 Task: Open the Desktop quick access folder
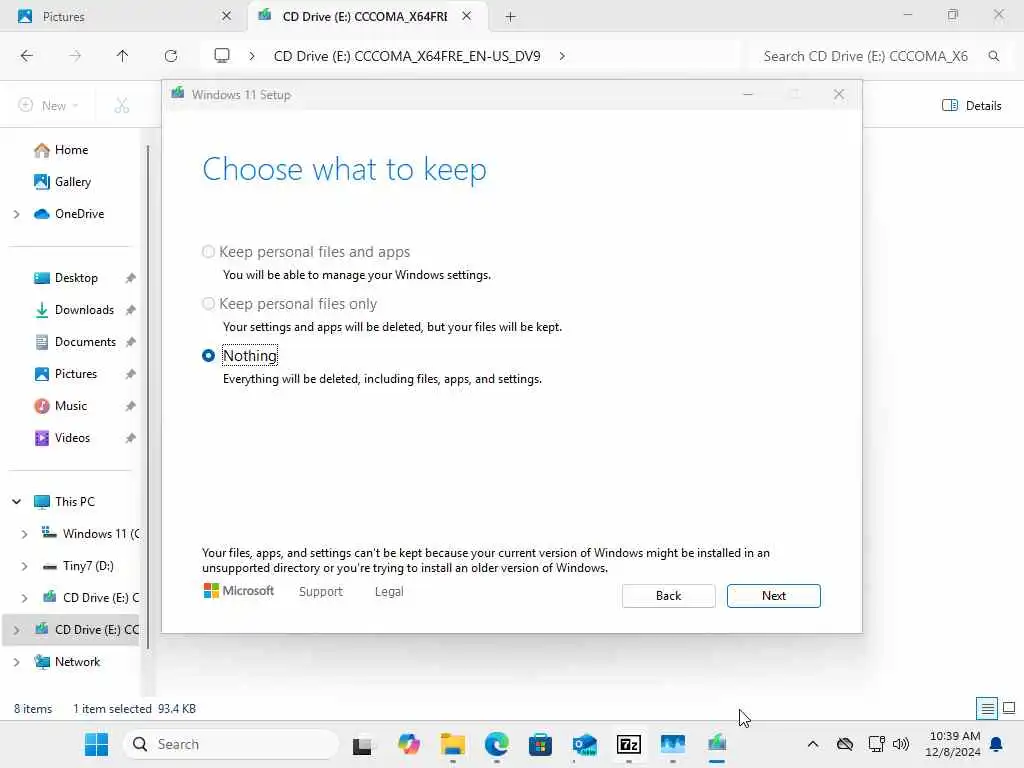(x=65, y=278)
